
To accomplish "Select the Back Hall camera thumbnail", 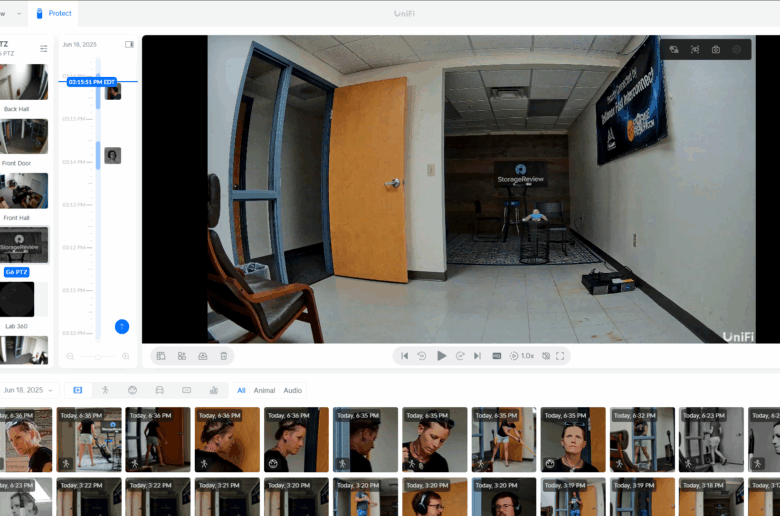I will (x=24, y=82).
